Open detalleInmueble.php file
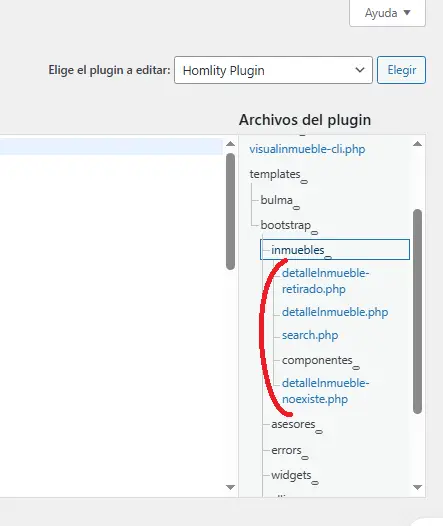This screenshot has width=443, height=526. tap(335, 312)
